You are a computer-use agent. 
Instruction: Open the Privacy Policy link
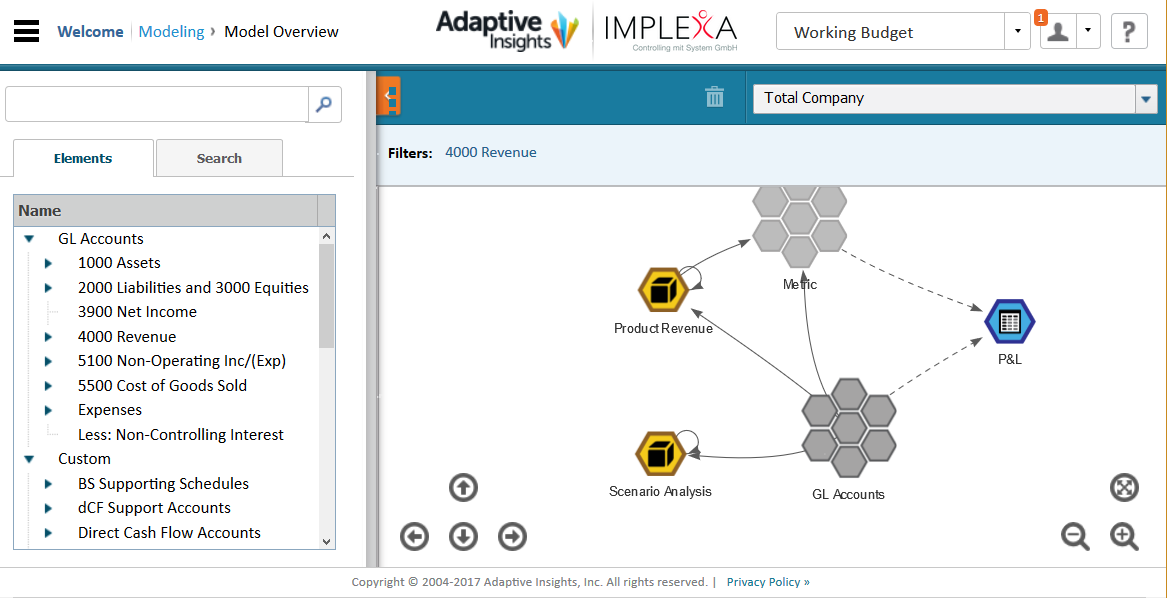tap(767, 582)
